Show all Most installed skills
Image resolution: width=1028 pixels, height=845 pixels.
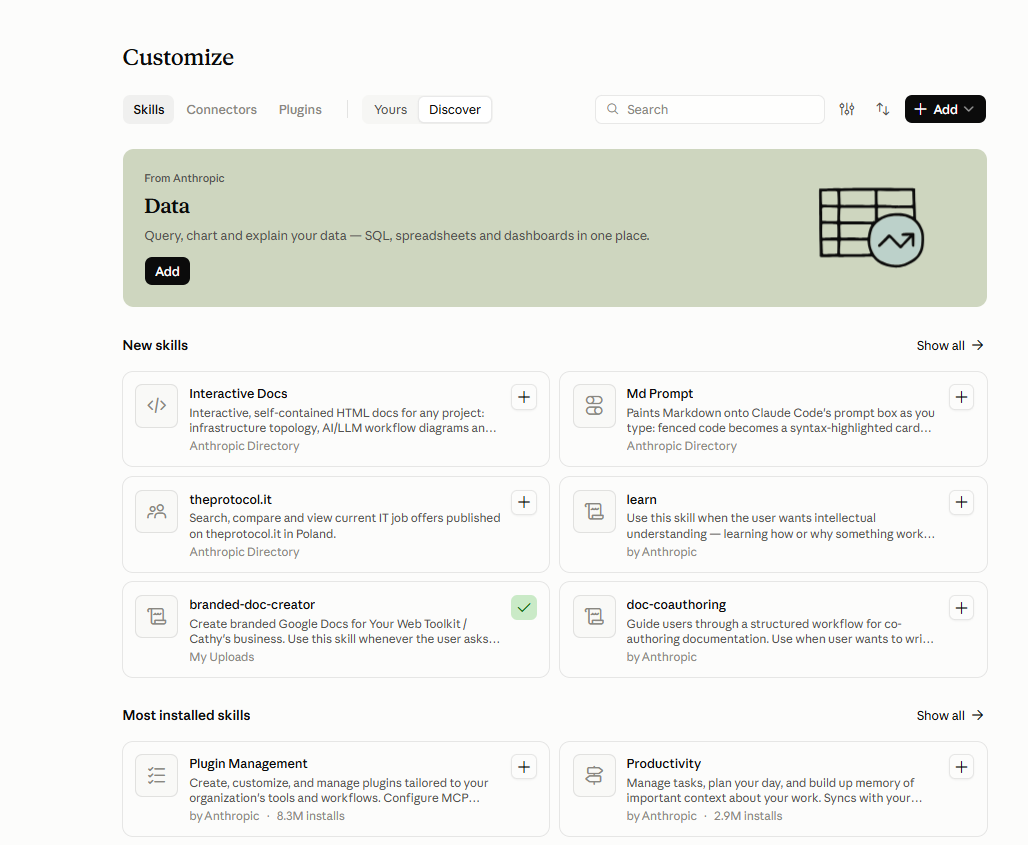950,715
